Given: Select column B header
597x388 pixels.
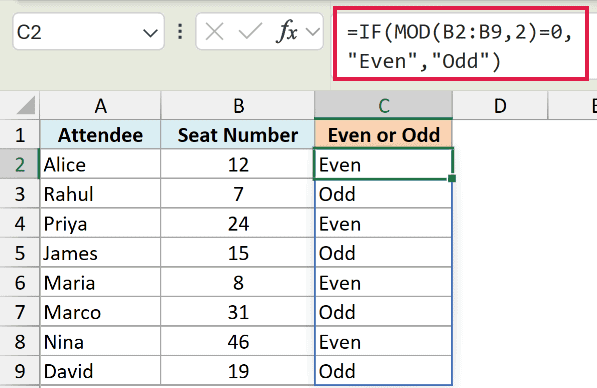Looking at the screenshot, I should (238, 105).
